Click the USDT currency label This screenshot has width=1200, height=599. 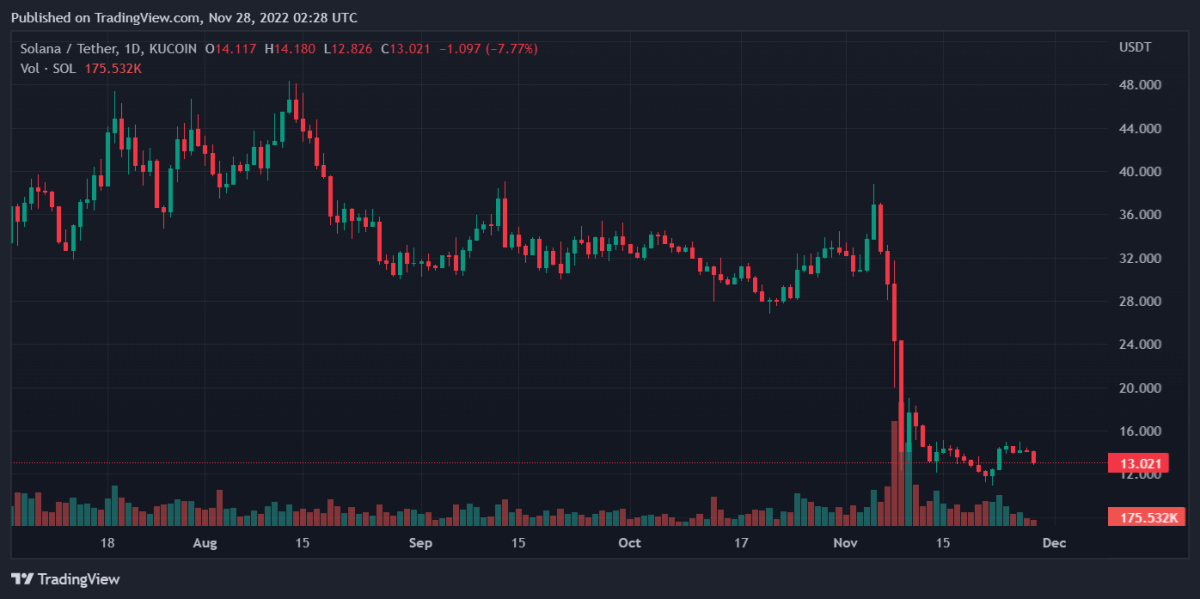pos(1136,48)
